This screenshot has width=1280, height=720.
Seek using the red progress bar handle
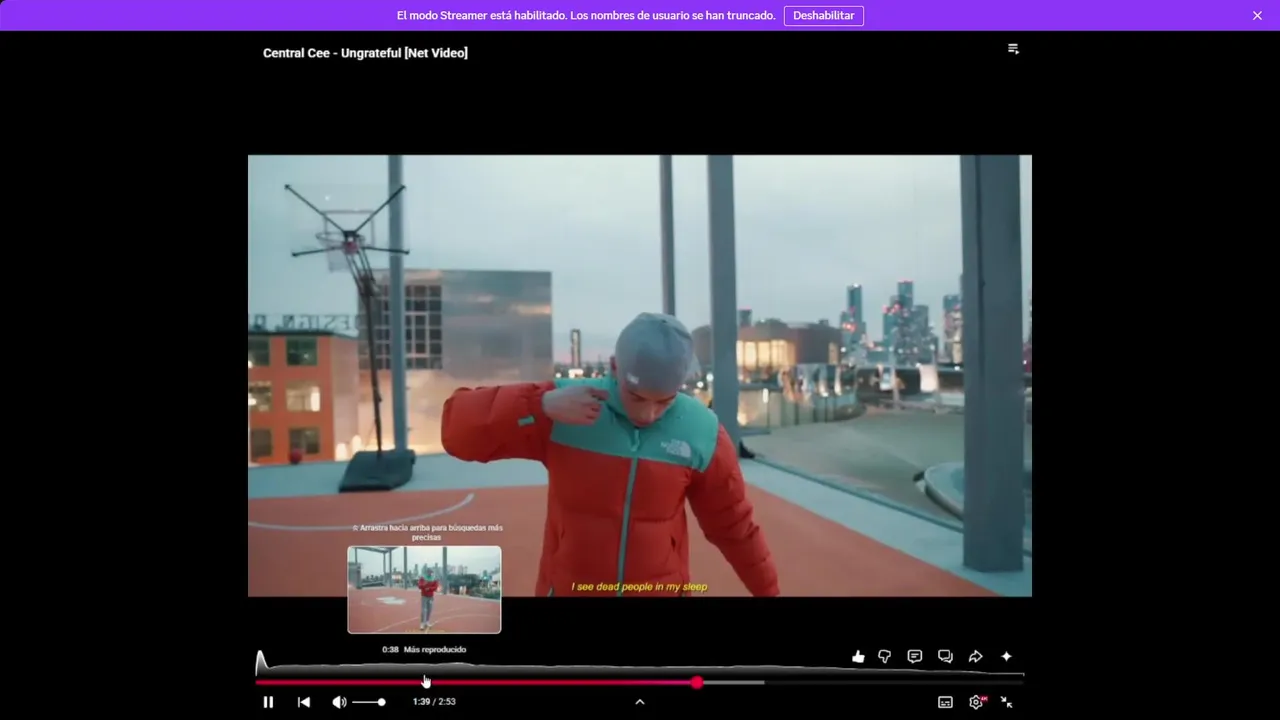point(697,683)
